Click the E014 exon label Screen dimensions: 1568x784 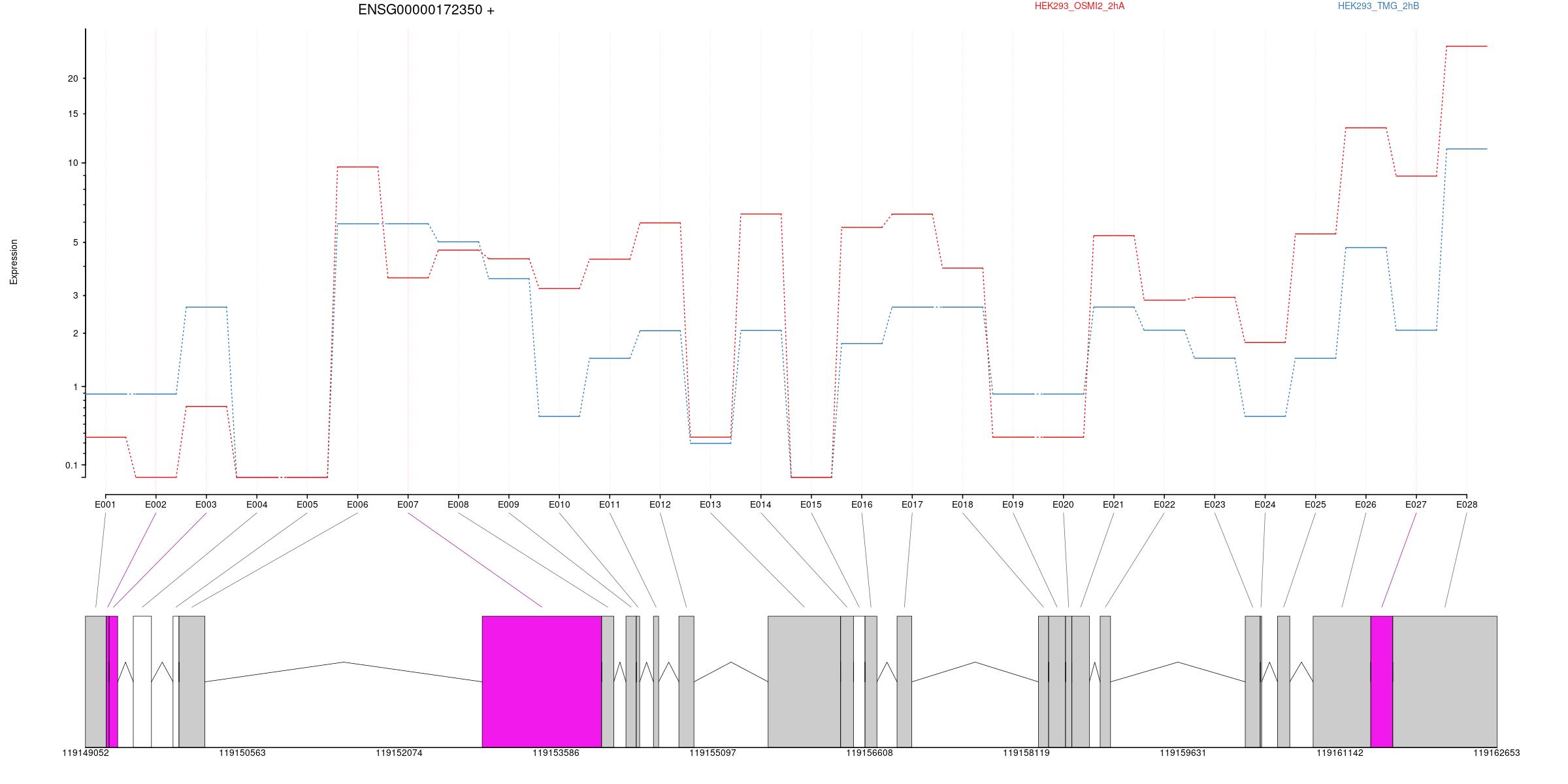(x=760, y=504)
